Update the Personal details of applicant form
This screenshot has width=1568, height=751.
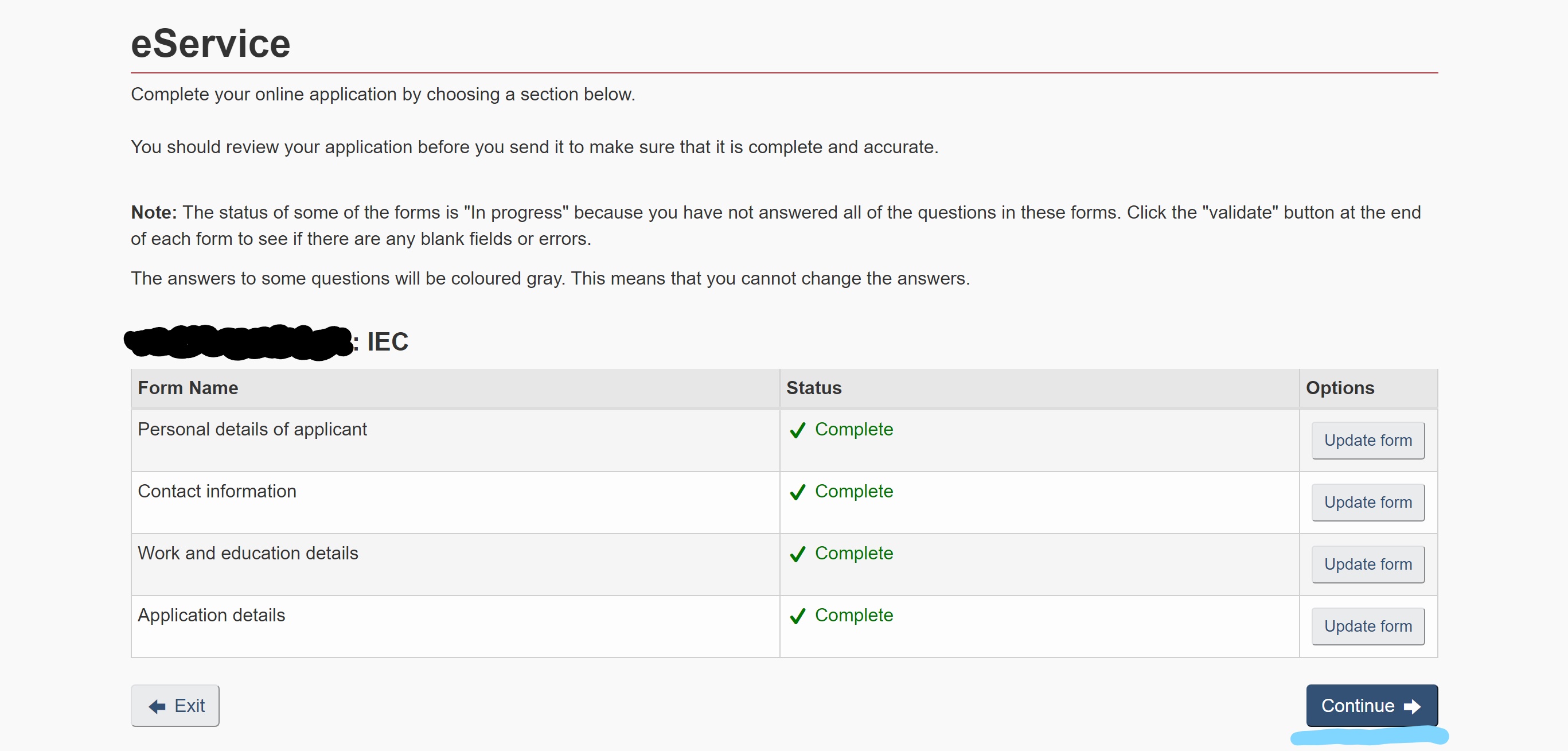coord(1367,440)
